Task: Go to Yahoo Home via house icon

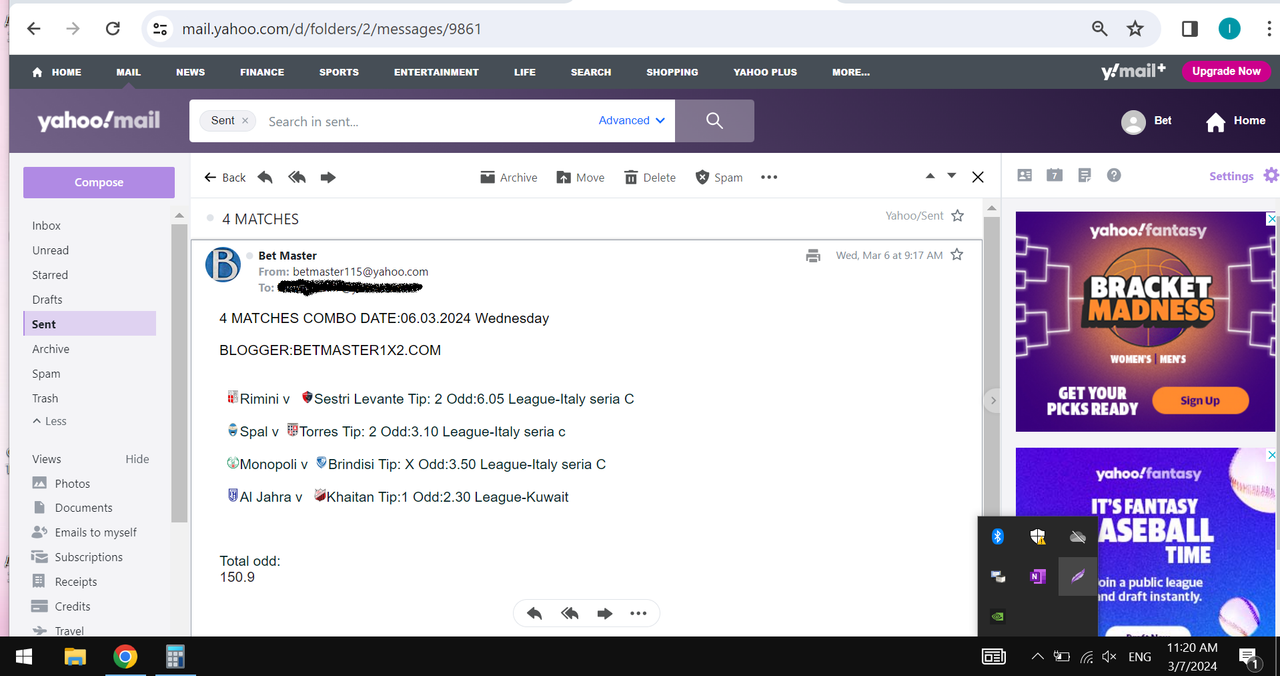Action: click(x=1216, y=122)
